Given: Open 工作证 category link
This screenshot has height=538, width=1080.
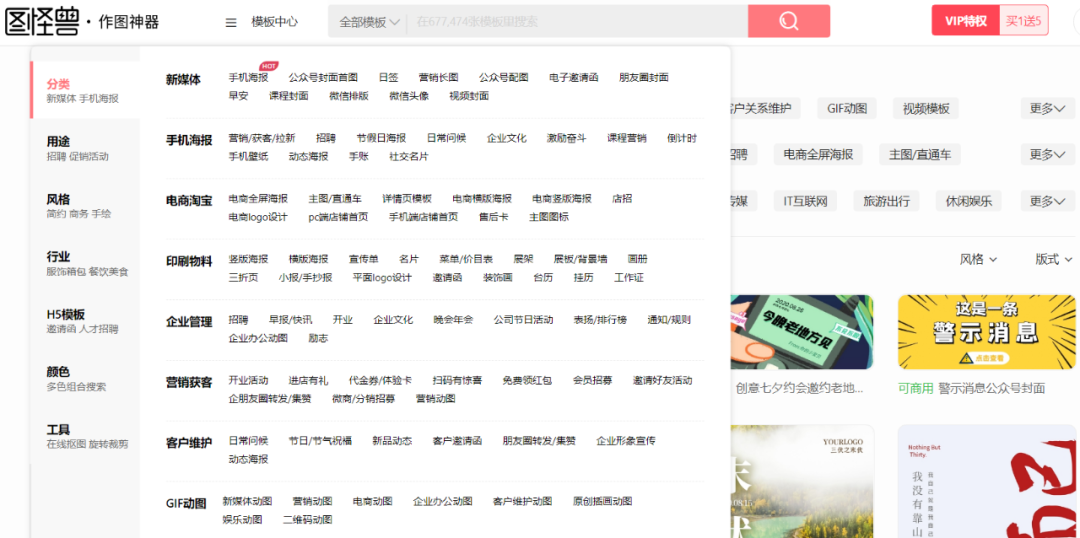Looking at the screenshot, I should click(x=629, y=278).
